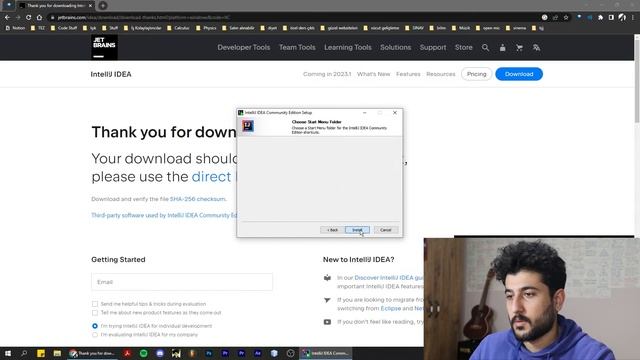Image resolution: width=640 pixels, height=360 pixels.
Task: Open the Chrome extensions puzzle icon
Action: (x=600, y=18)
